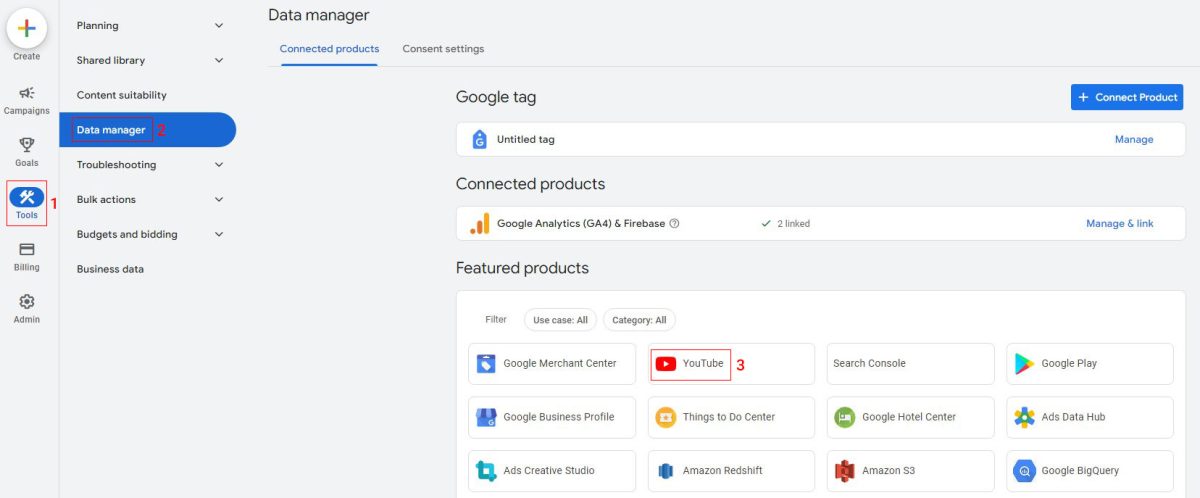Click the Budgets and bidding label
This screenshot has height=498, width=1200.
pos(127,235)
